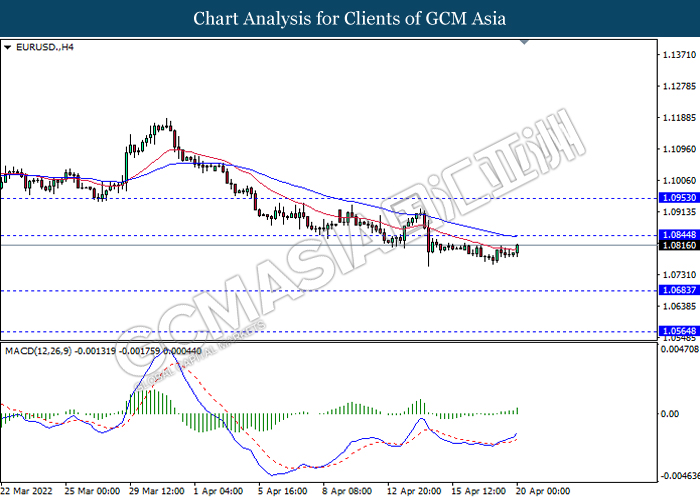Click the 1.11885 price scale value
The image size is (700, 500).
(679, 118)
